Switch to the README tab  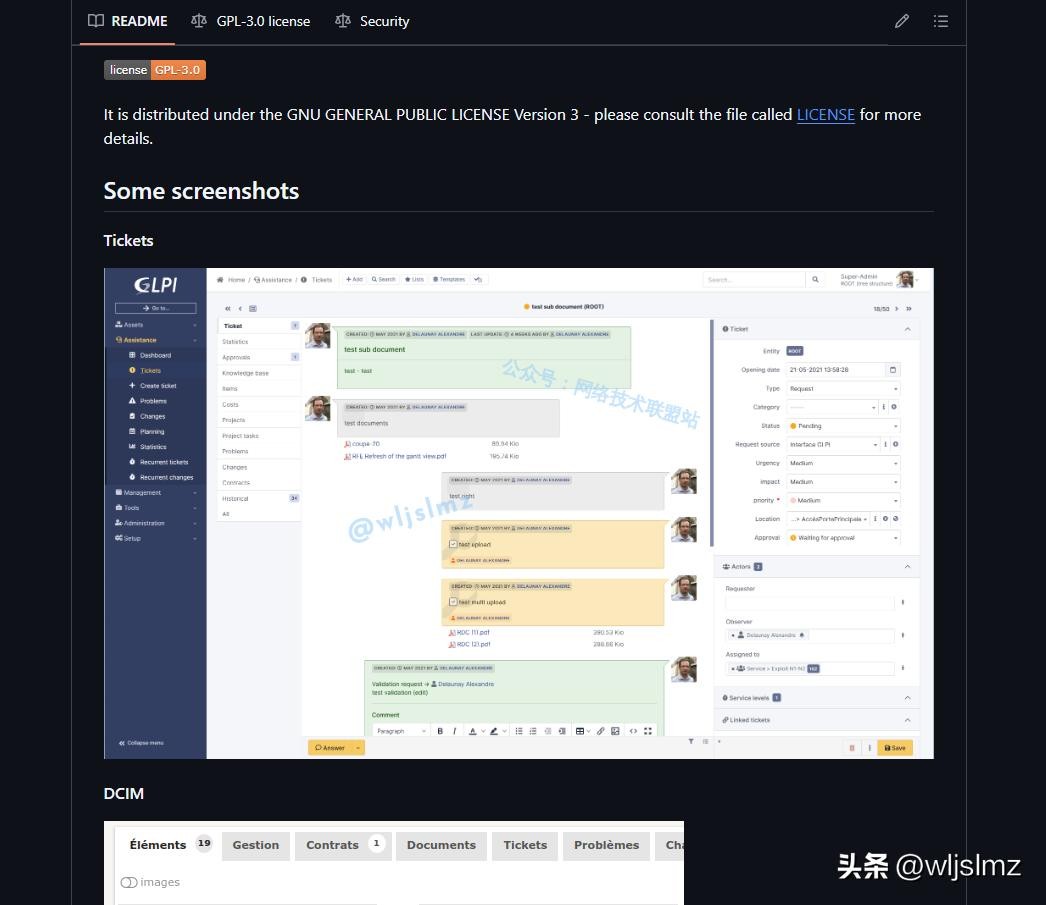coord(127,21)
